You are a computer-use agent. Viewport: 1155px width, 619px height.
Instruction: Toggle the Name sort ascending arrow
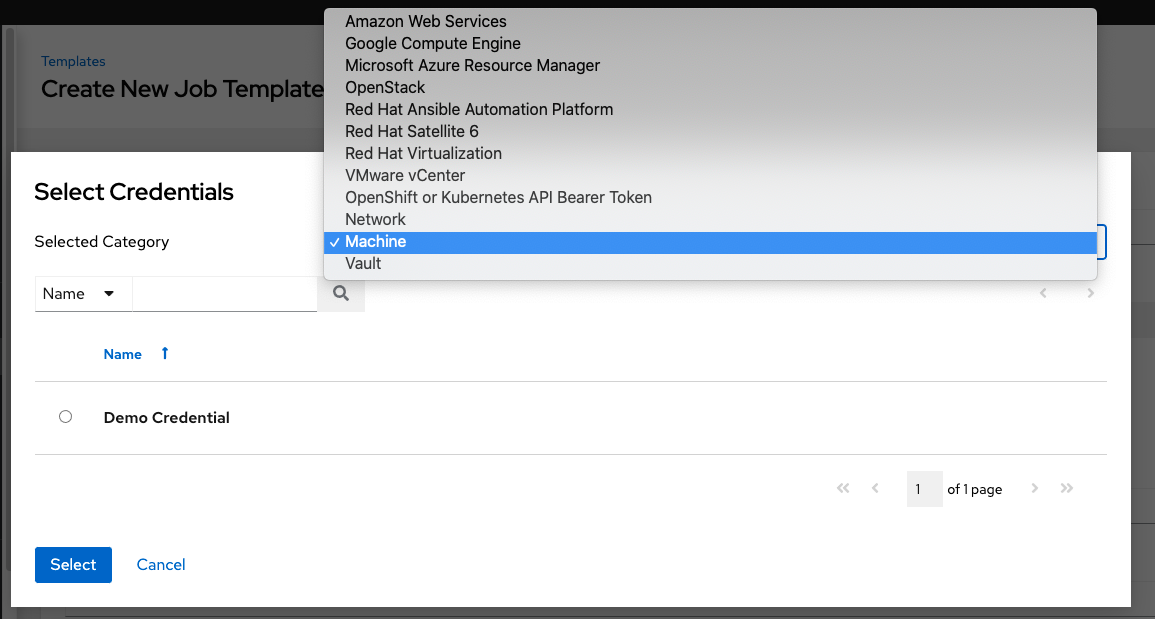(165, 354)
